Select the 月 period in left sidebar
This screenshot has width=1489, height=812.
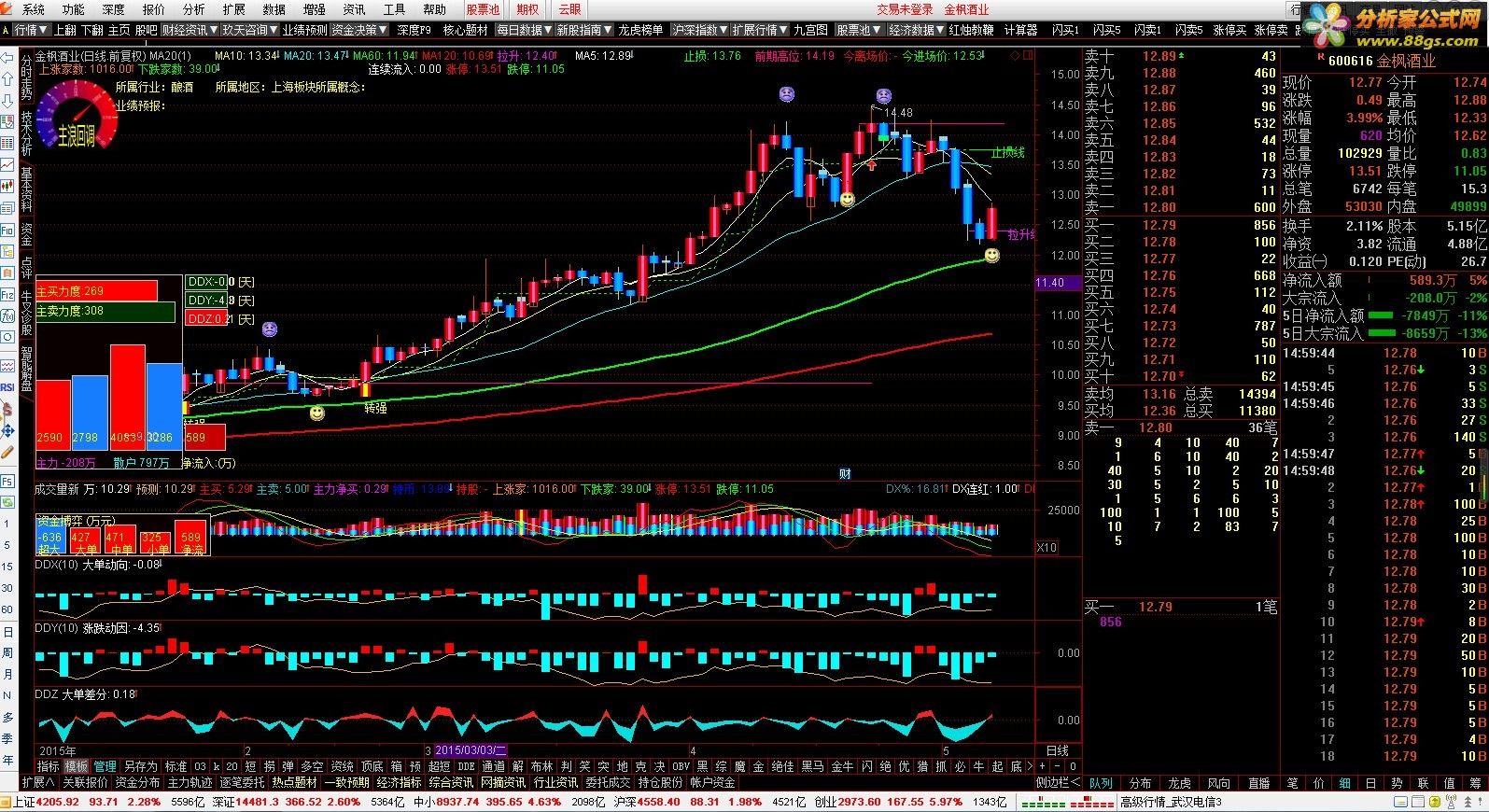tap(7, 674)
